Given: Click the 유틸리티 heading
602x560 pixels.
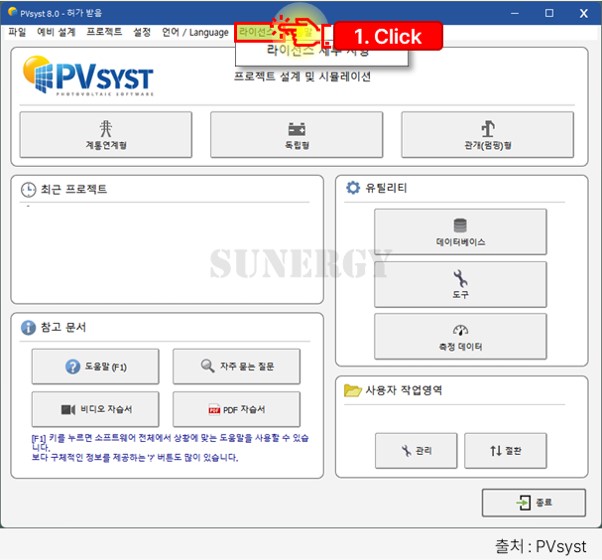Looking at the screenshot, I should [386, 188].
